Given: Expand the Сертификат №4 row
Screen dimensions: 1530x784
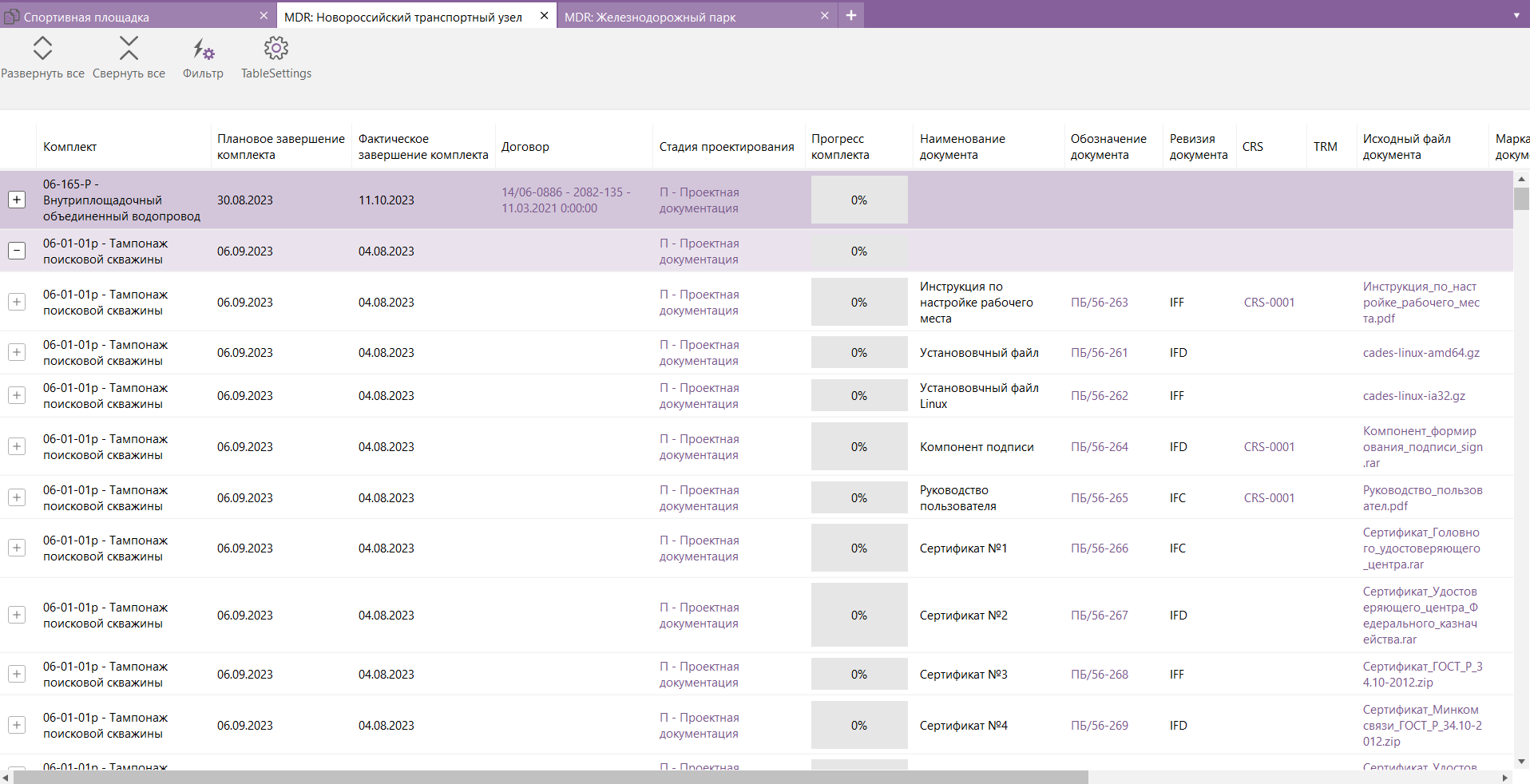Looking at the screenshot, I should (17, 725).
